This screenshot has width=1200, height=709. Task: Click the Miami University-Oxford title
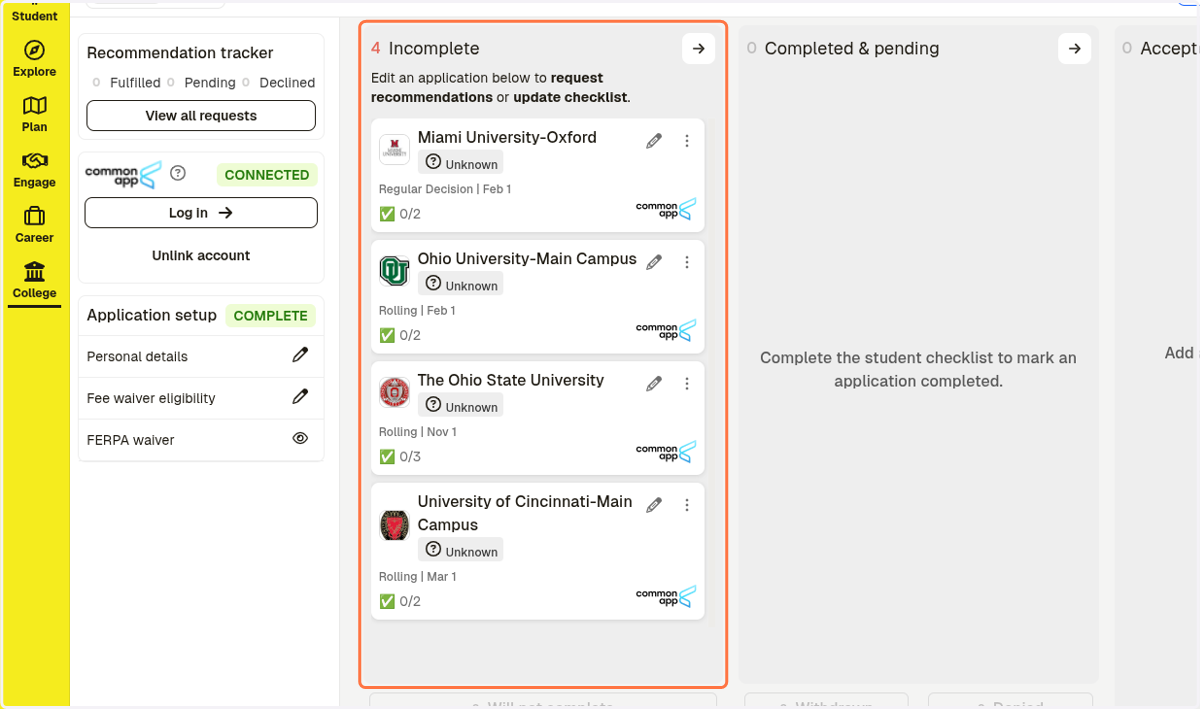[x=507, y=138]
